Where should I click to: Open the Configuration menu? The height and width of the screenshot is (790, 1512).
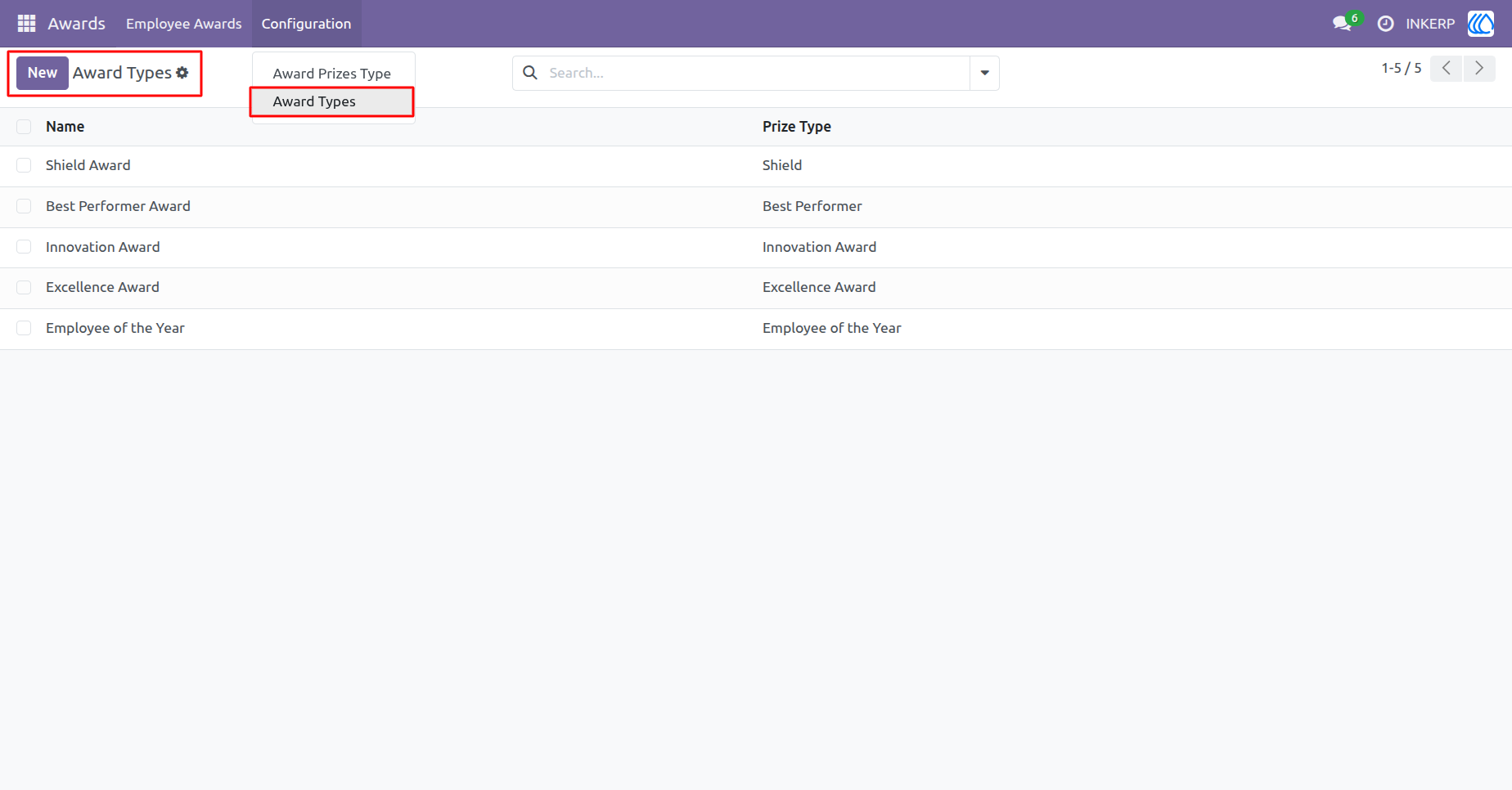click(x=306, y=24)
